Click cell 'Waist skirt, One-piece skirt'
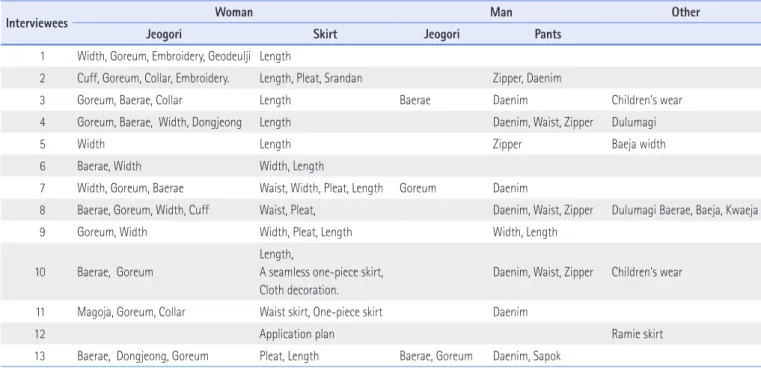Screen dimensions: 761x368 [x=321, y=312]
